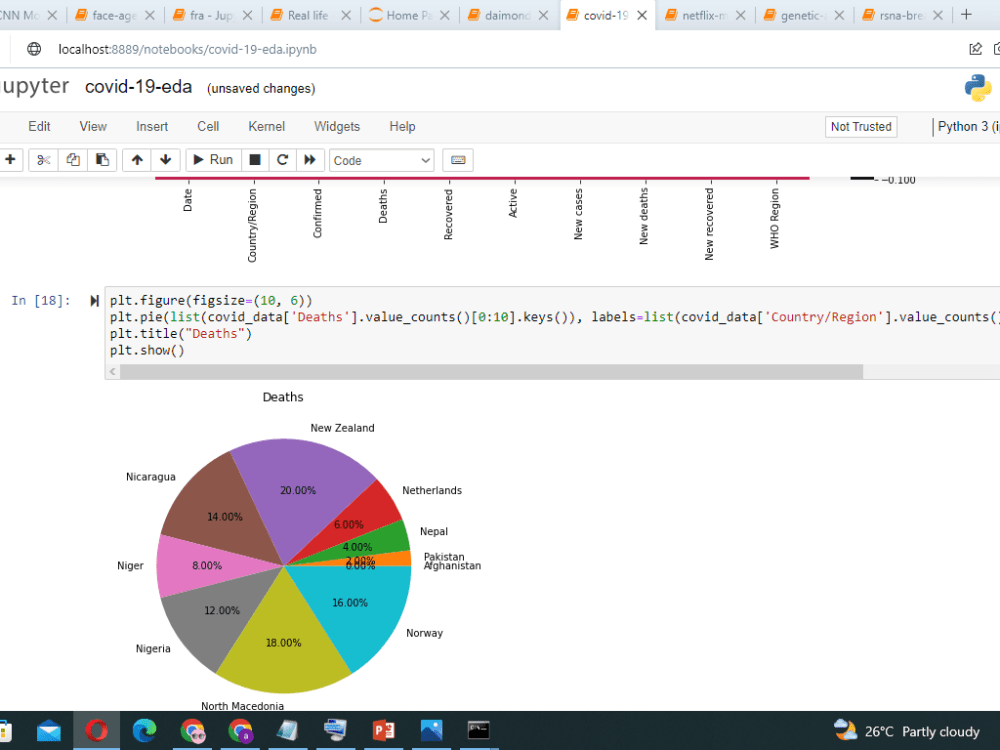Click the notebook title covid-19-eda
The height and width of the screenshot is (750, 1000).
[139, 87]
